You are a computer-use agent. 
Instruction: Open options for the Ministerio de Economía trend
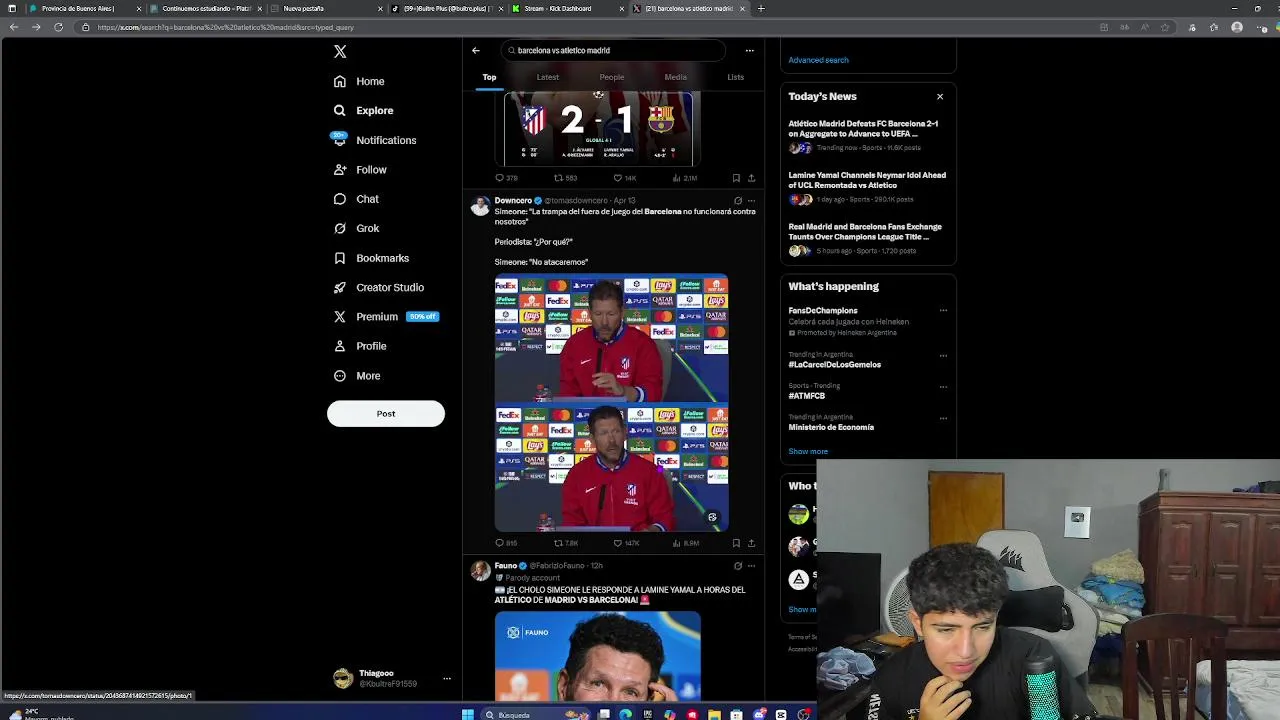tap(943, 418)
